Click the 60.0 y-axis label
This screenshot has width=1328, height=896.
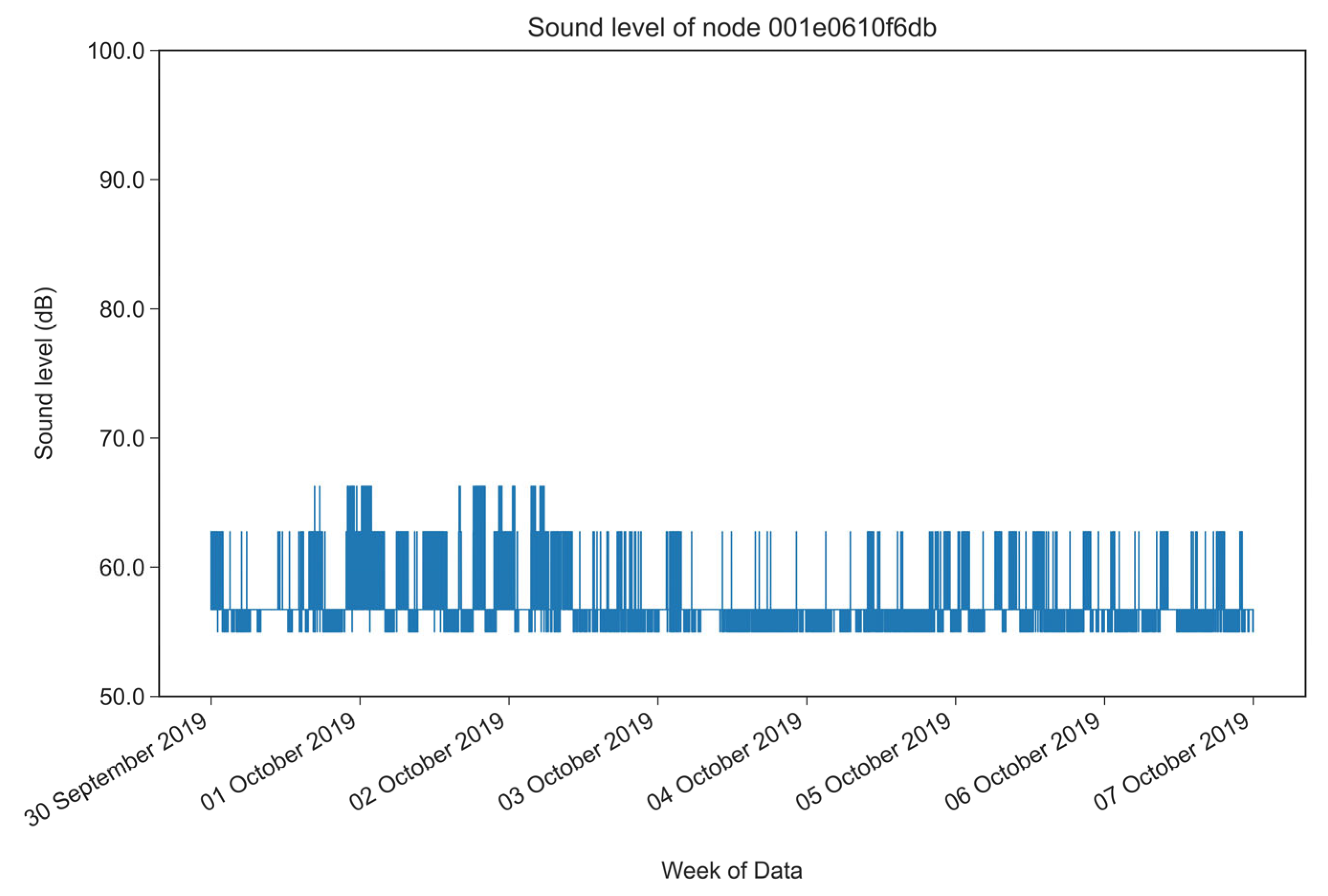click(x=122, y=568)
